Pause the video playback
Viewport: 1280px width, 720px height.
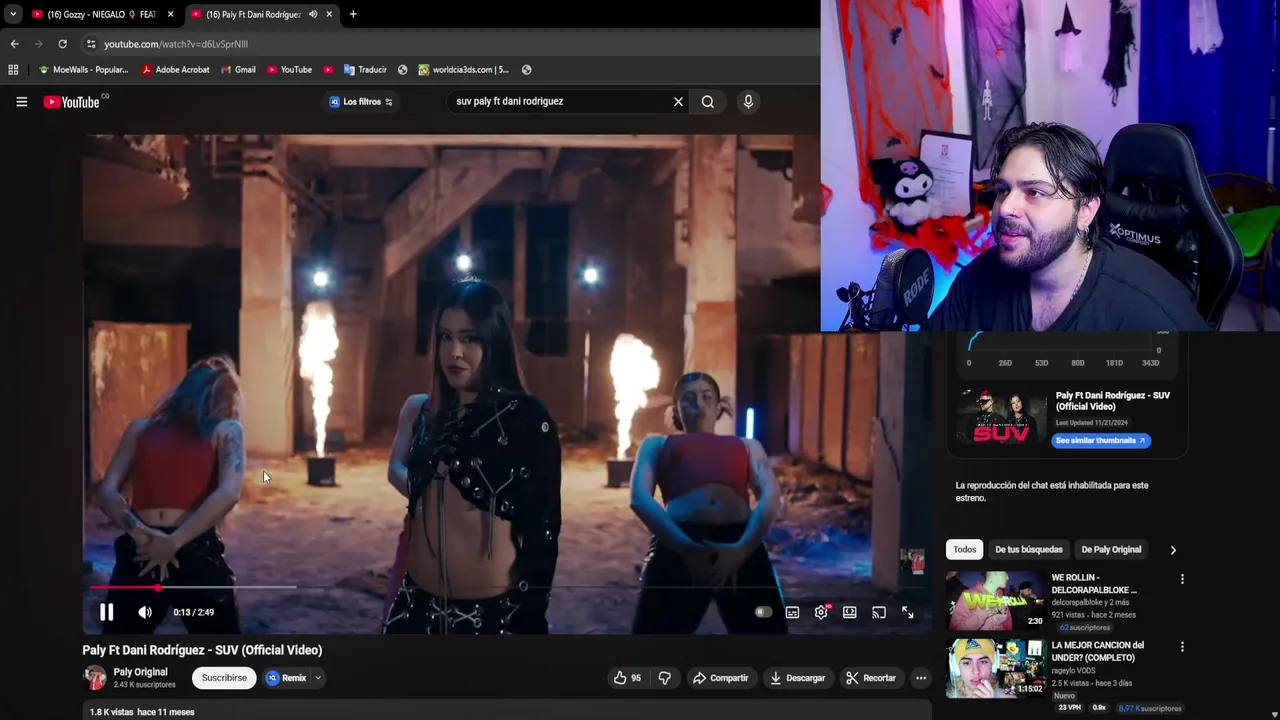coord(106,612)
